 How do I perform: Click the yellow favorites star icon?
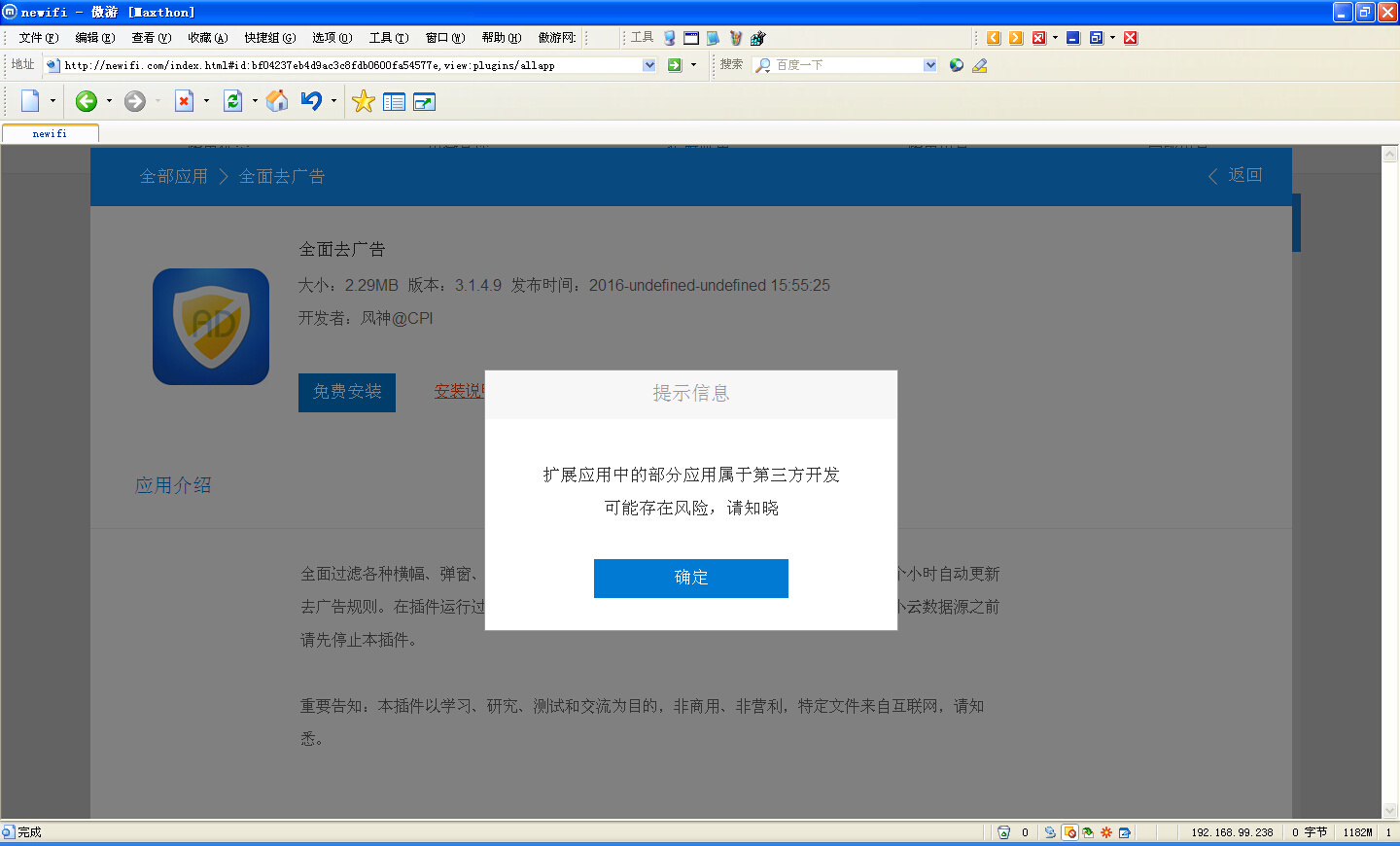tap(363, 101)
